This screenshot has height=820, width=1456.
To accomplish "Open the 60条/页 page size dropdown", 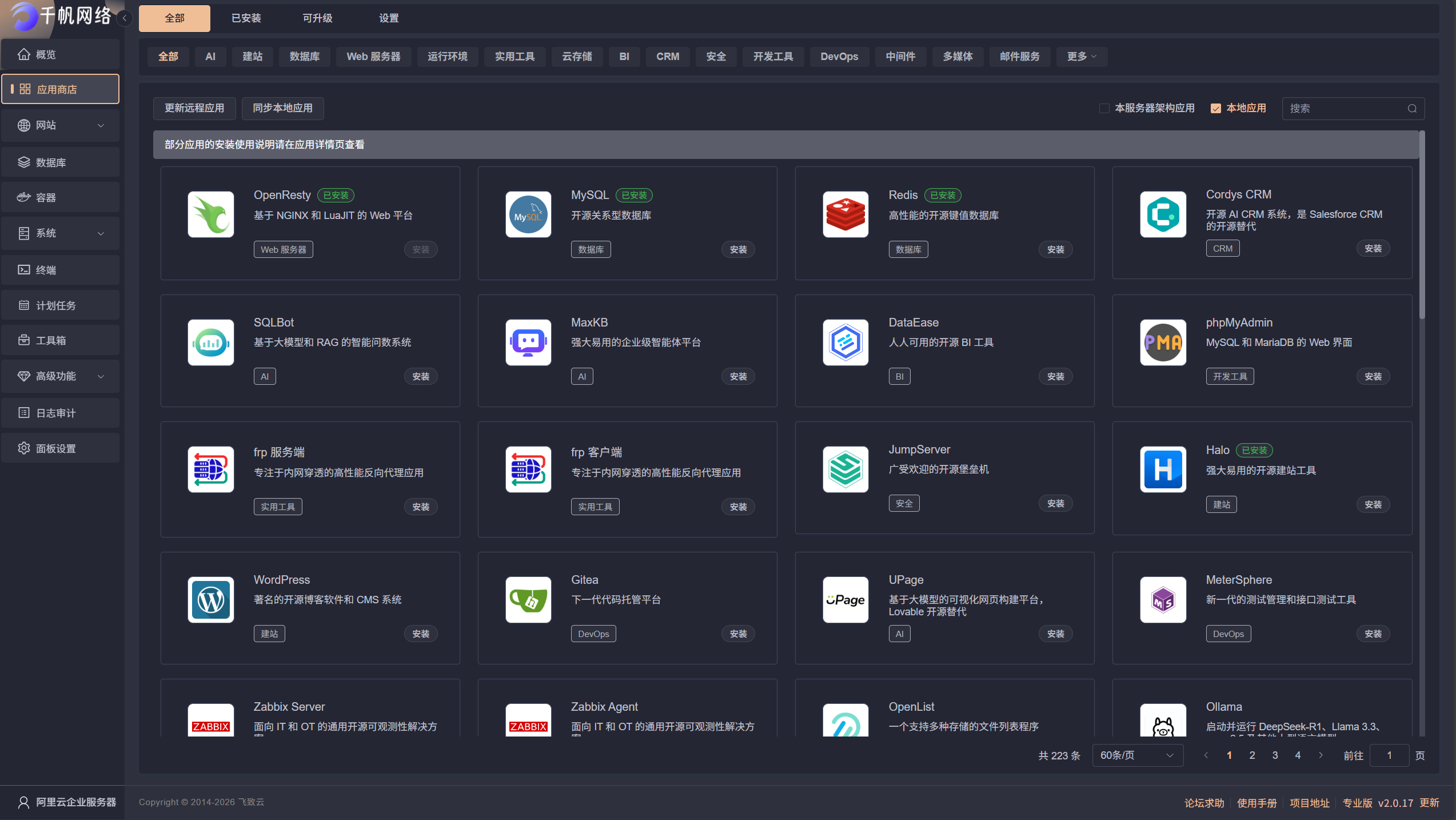I will pyautogui.click(x=1136, y=755).
